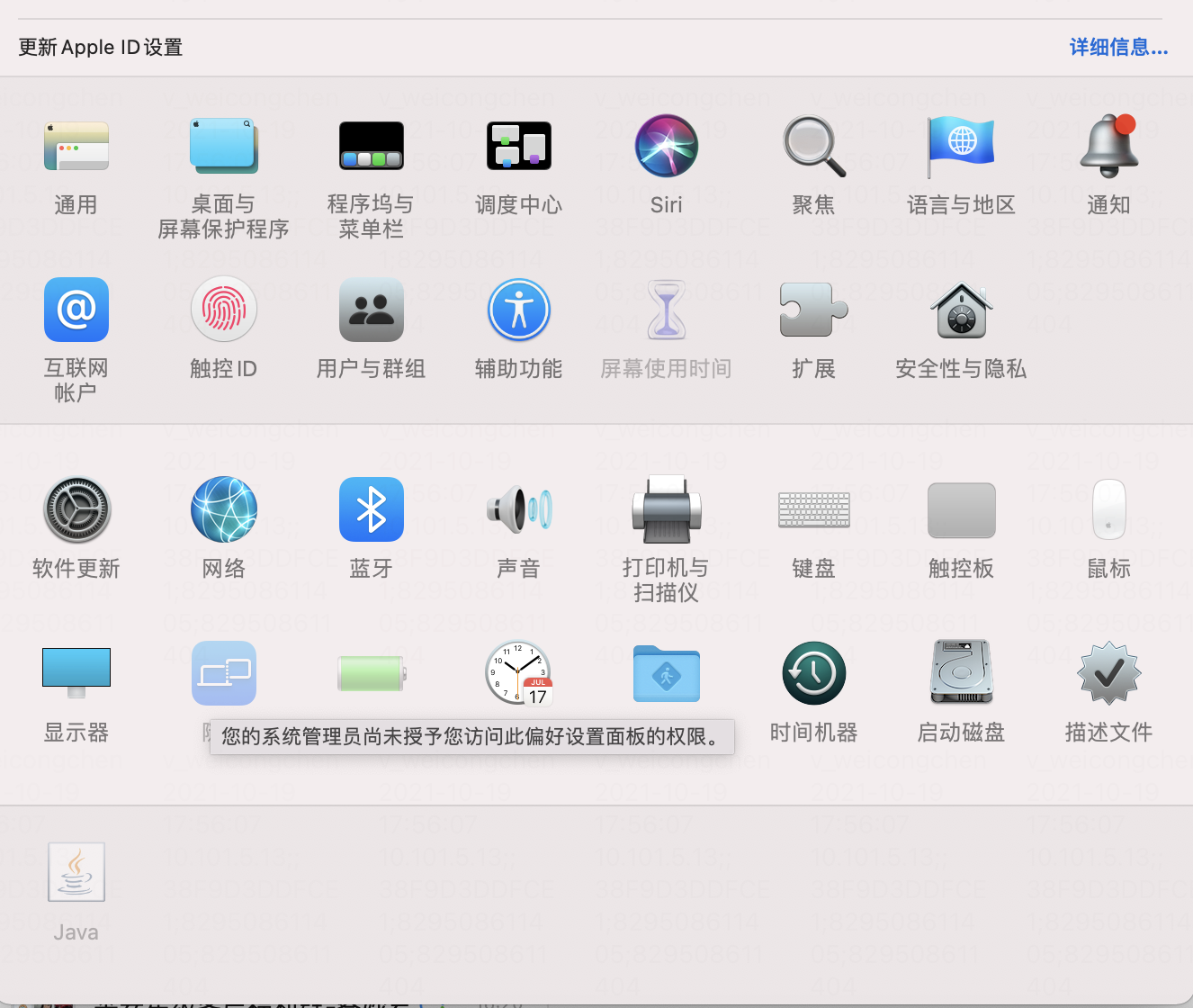Open 调度中心 (Mission Control) pane

[518, 147]
